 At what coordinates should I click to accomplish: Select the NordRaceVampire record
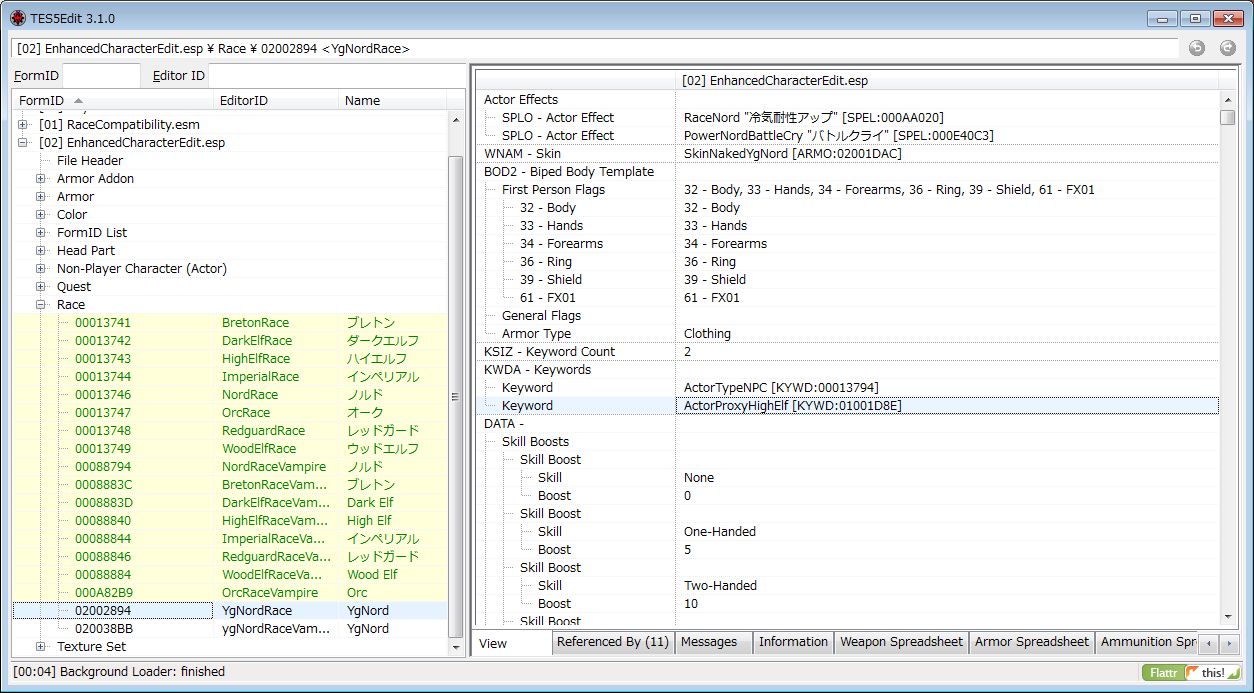273,467
